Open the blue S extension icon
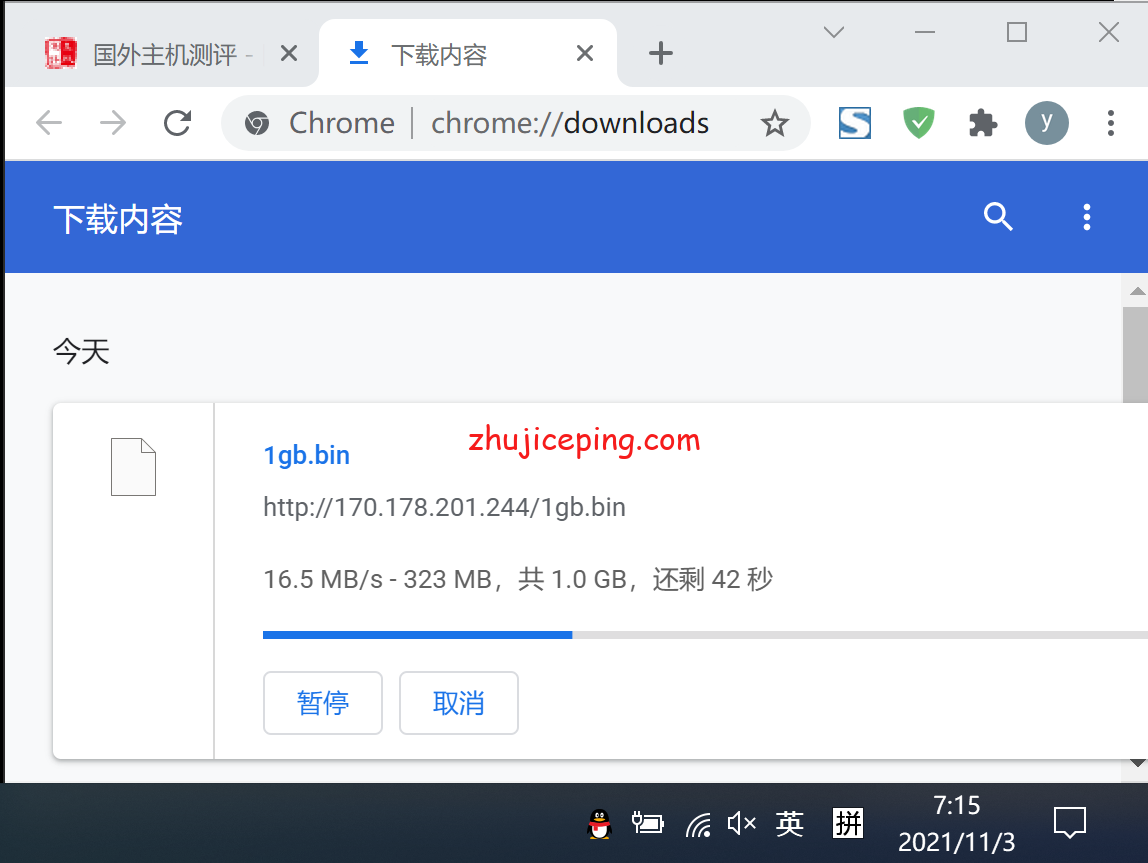This screenshot has width=1148, height=863. (x=854, y=123)
